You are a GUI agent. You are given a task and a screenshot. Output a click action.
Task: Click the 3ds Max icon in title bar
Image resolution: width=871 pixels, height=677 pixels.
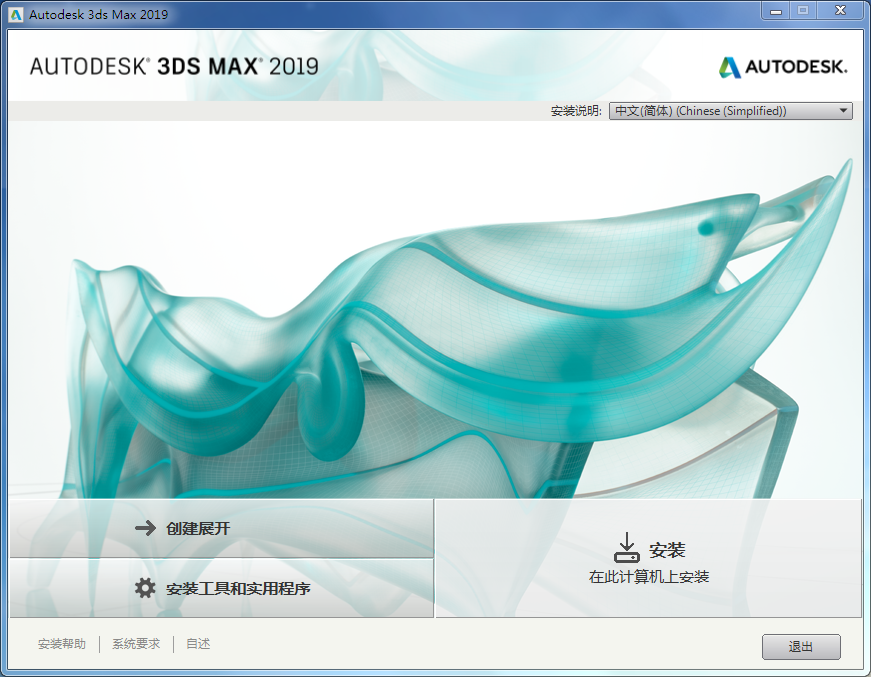coord(16,14)
